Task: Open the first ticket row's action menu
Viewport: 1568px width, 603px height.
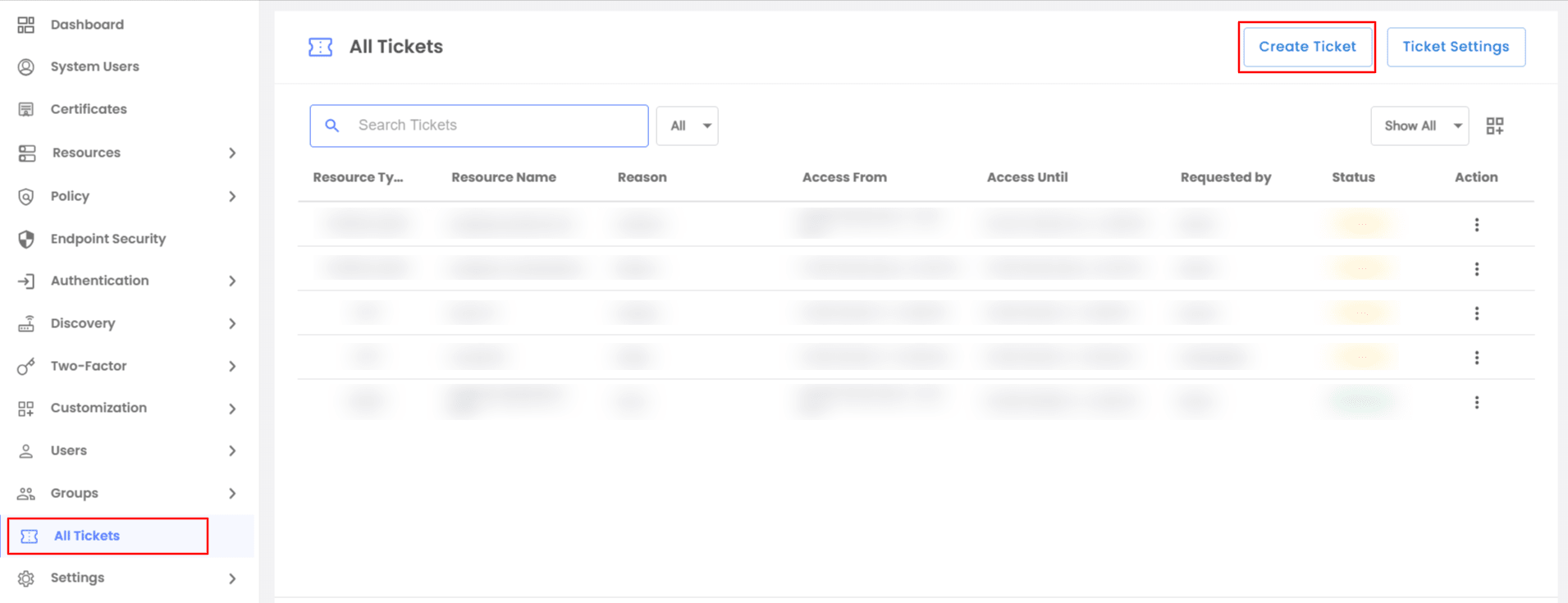Action: point(1476,225)
